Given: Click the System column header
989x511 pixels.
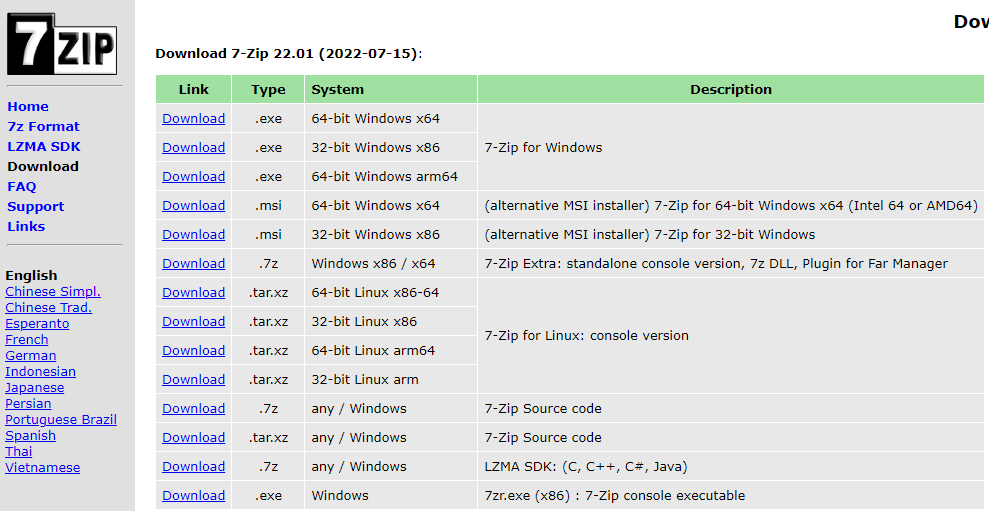Looking at the screenshot, I should (x=390, y=90).
